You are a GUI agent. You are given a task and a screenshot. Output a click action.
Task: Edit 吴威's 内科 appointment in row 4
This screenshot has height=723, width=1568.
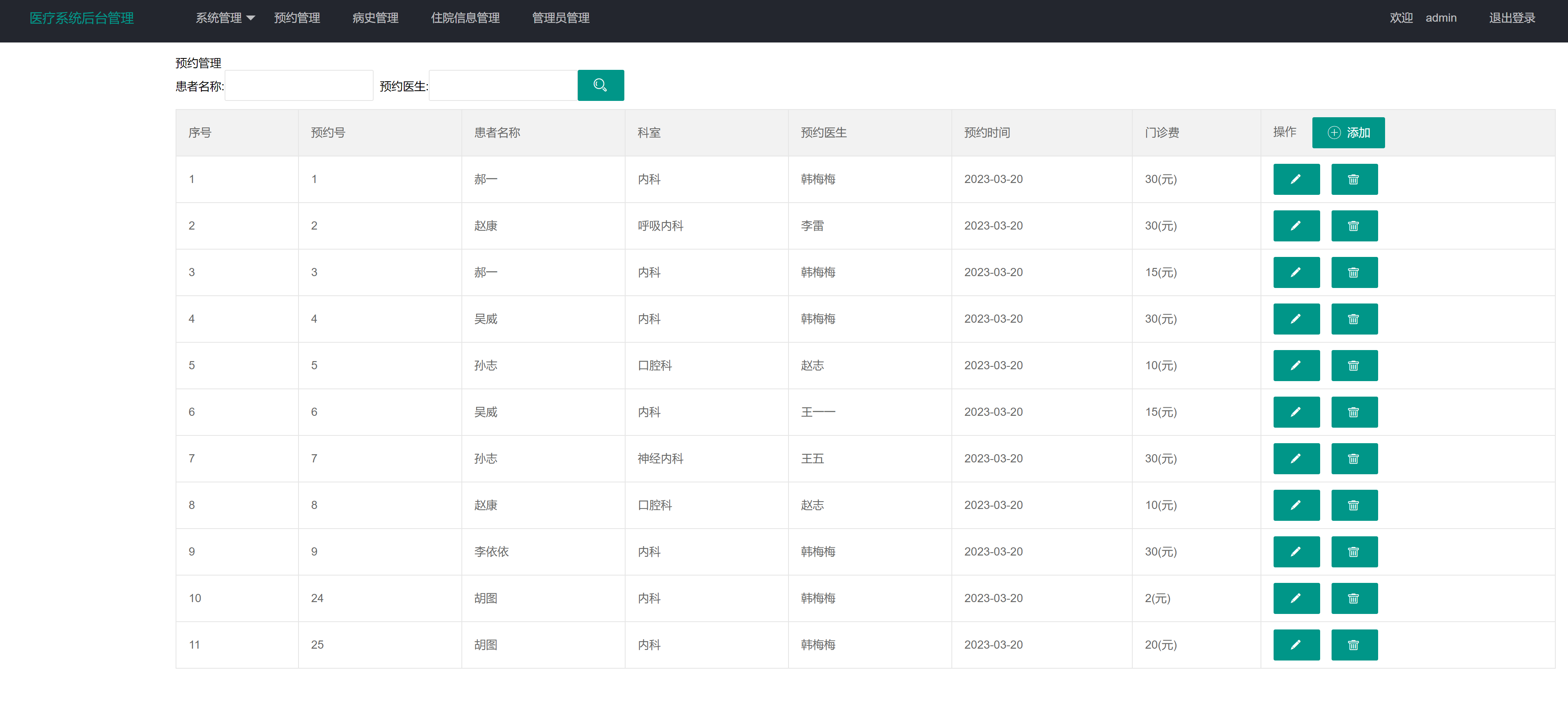[1296, 319]
